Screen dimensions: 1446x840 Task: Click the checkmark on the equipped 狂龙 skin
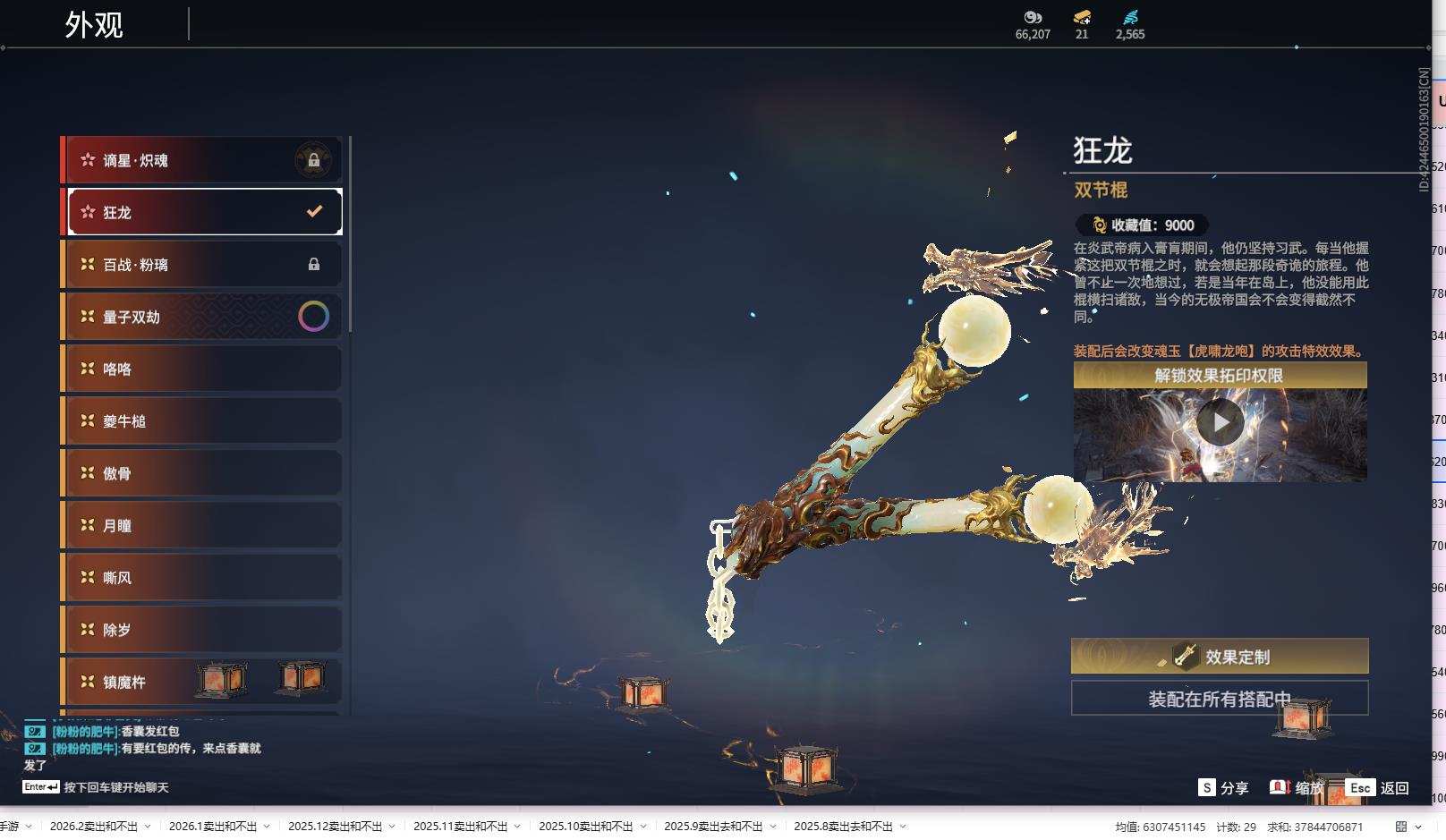[313, 211]
